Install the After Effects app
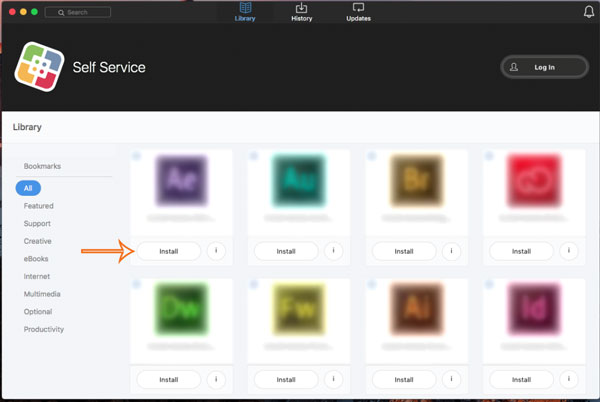Viewport: 600px width, 402px height. 168,251
